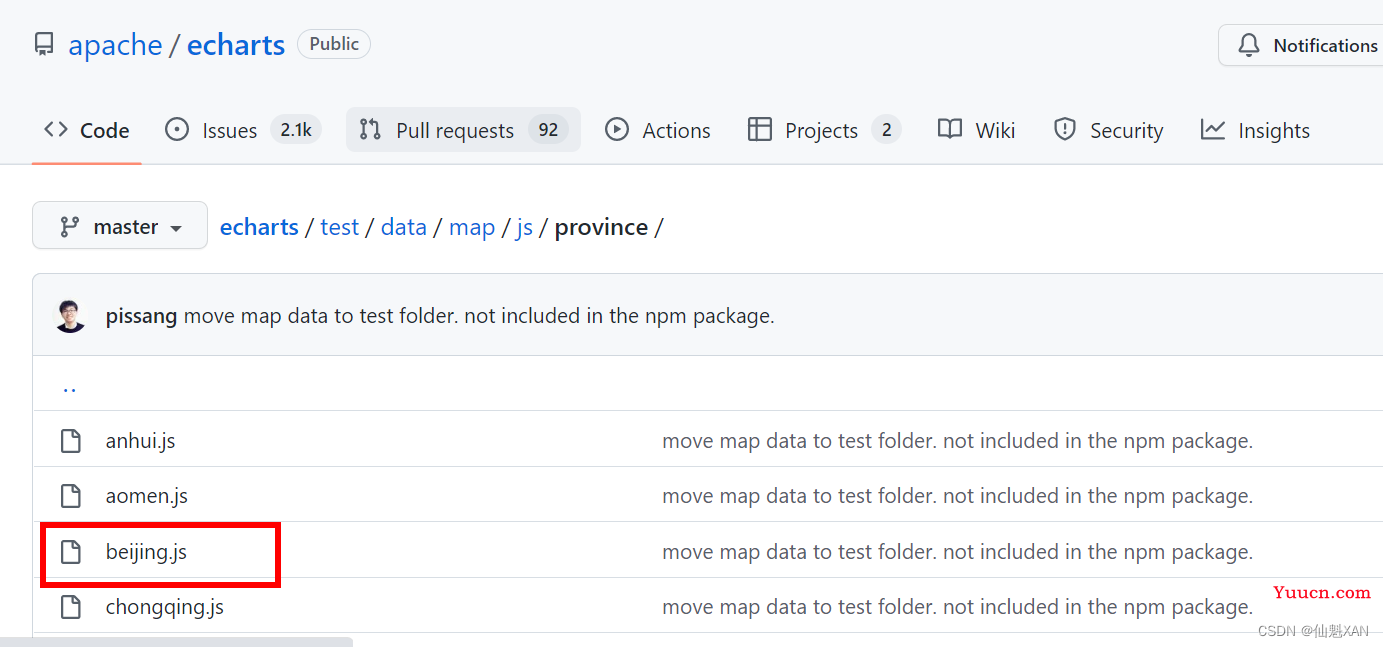The width and height of the screenshot is (1383, 647).
Task: Click the branch icon in master selector
Action: click(69, 227)
